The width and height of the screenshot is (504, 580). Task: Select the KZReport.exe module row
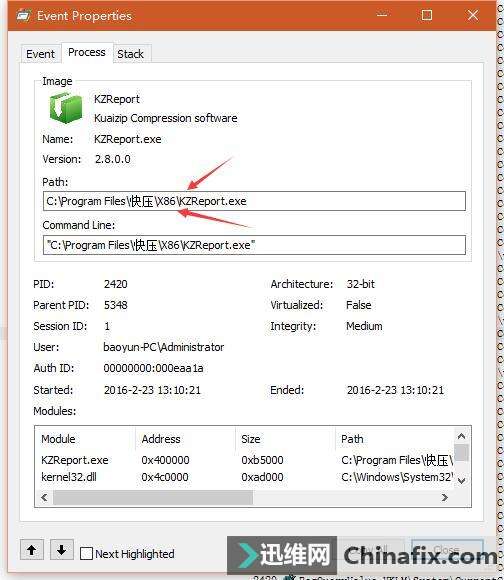(x=245, y=460)
